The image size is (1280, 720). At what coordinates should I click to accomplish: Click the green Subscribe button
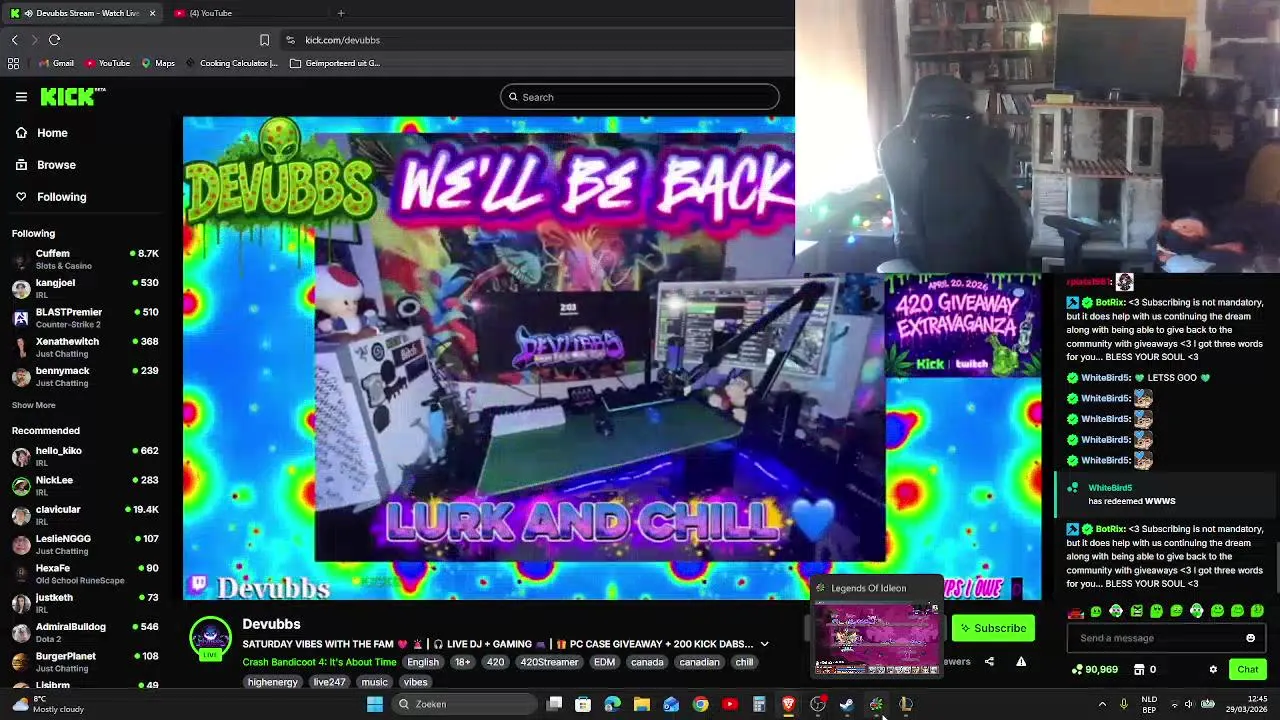click(x=993, y=628)
